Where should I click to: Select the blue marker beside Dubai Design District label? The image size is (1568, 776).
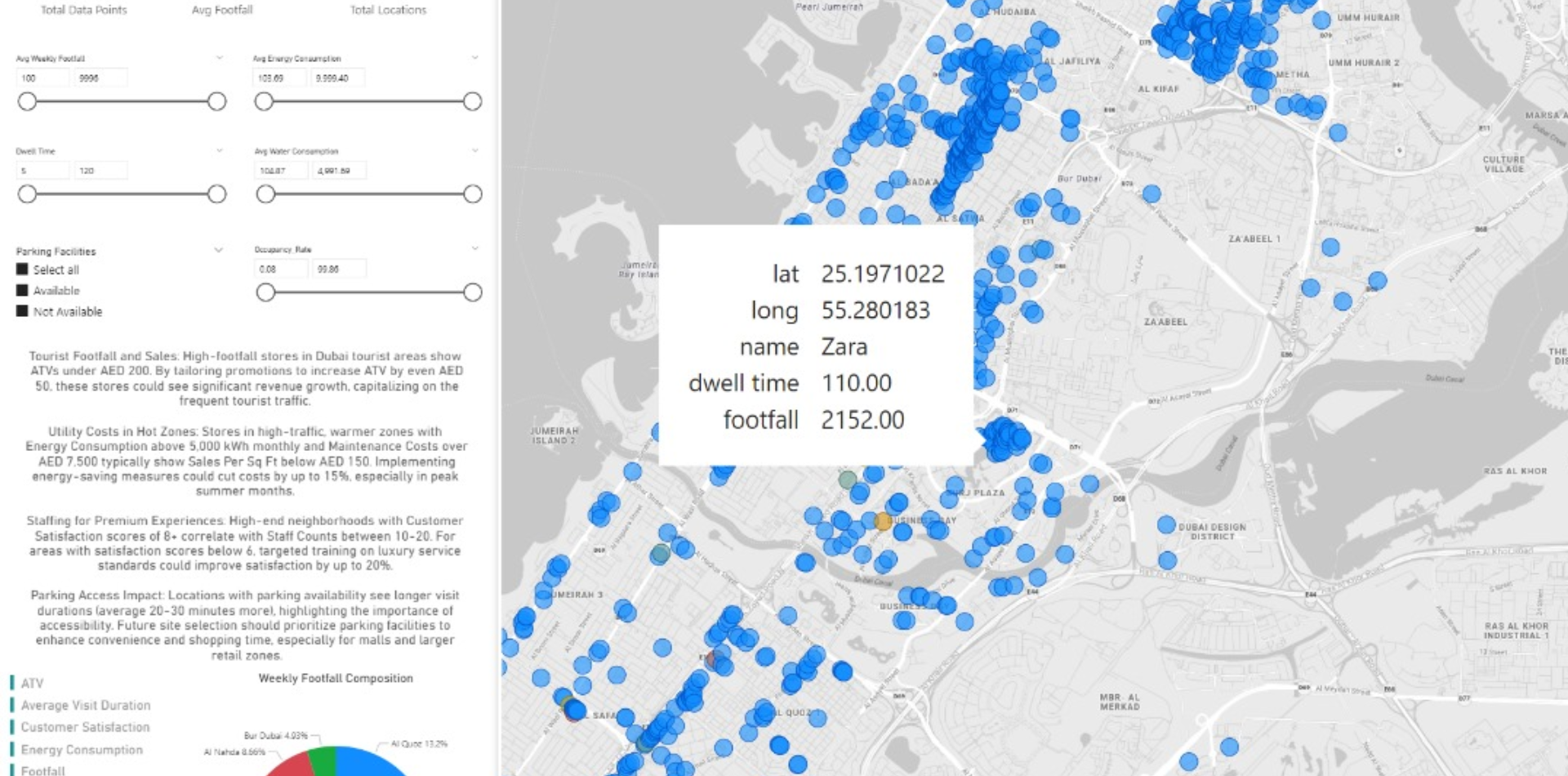(x=1166, y=524)
